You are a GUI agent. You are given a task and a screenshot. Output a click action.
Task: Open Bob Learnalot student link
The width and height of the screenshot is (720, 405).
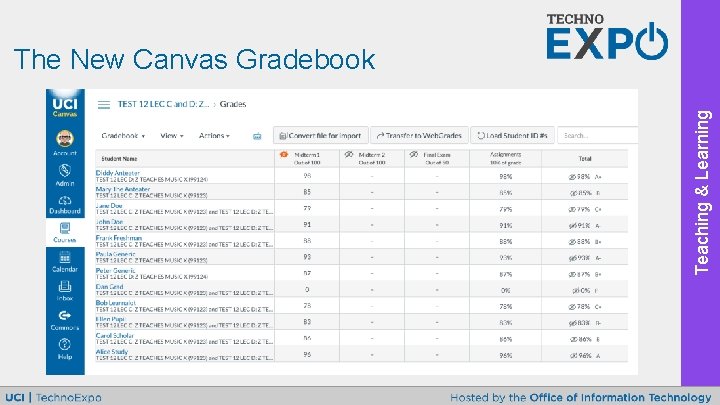pyautogui.click(x=116, y=303)
